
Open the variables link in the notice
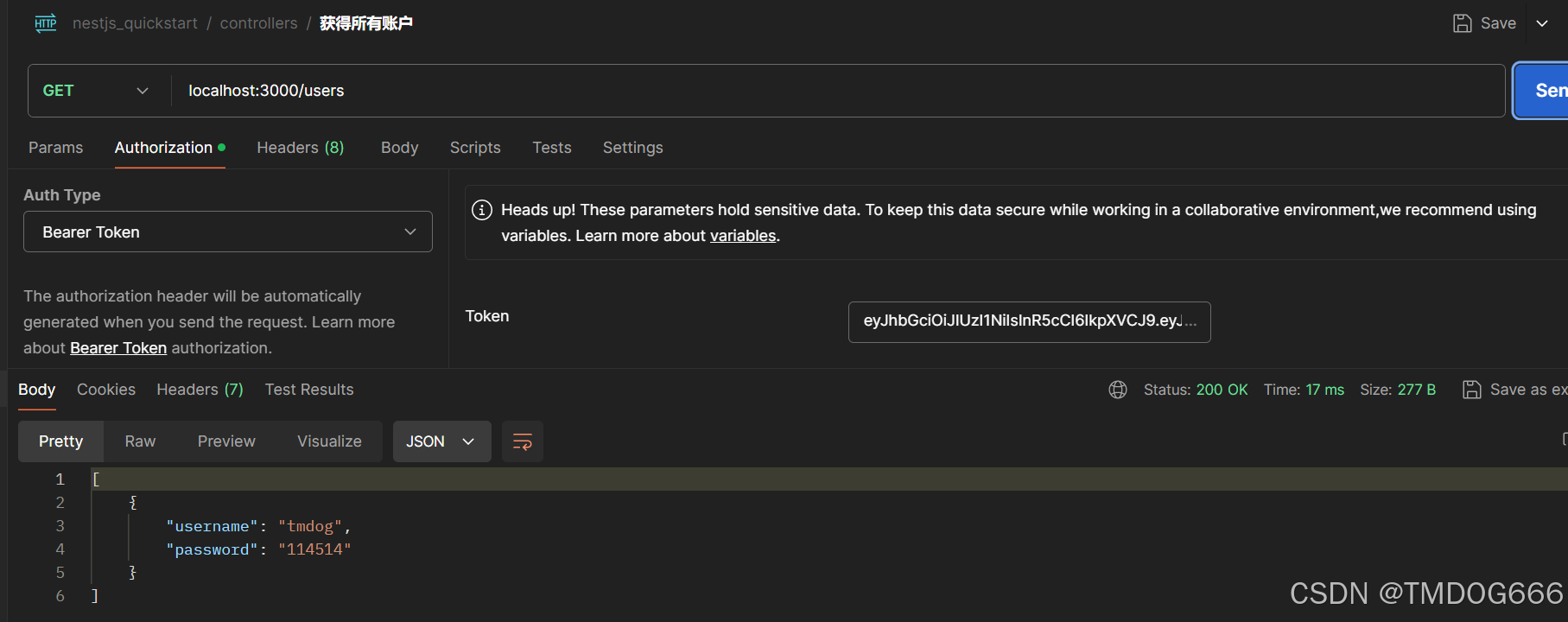pyautogui.click(x=743, y=236)
